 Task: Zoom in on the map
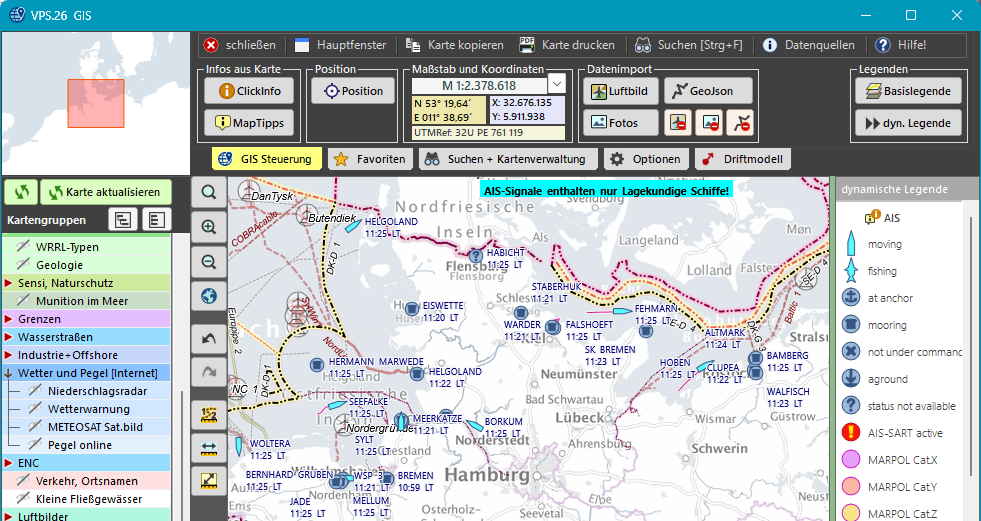(209, 227)
